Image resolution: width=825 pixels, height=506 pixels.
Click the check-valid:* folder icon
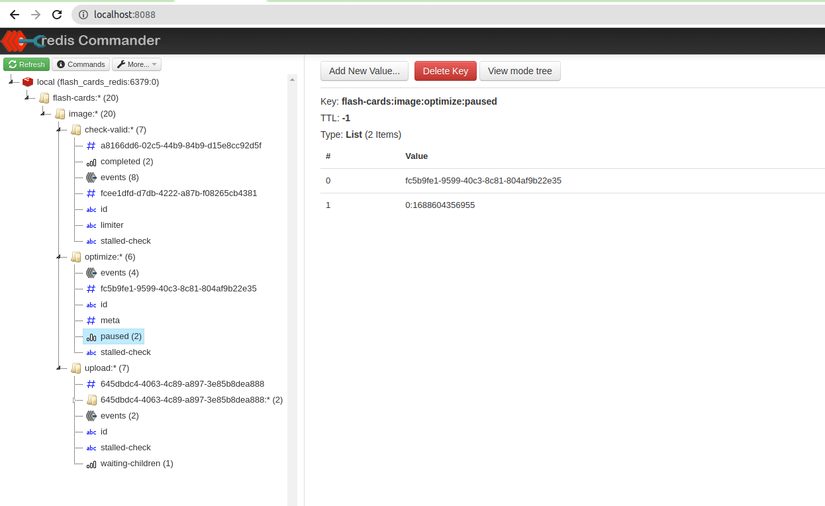coord(76,129)
